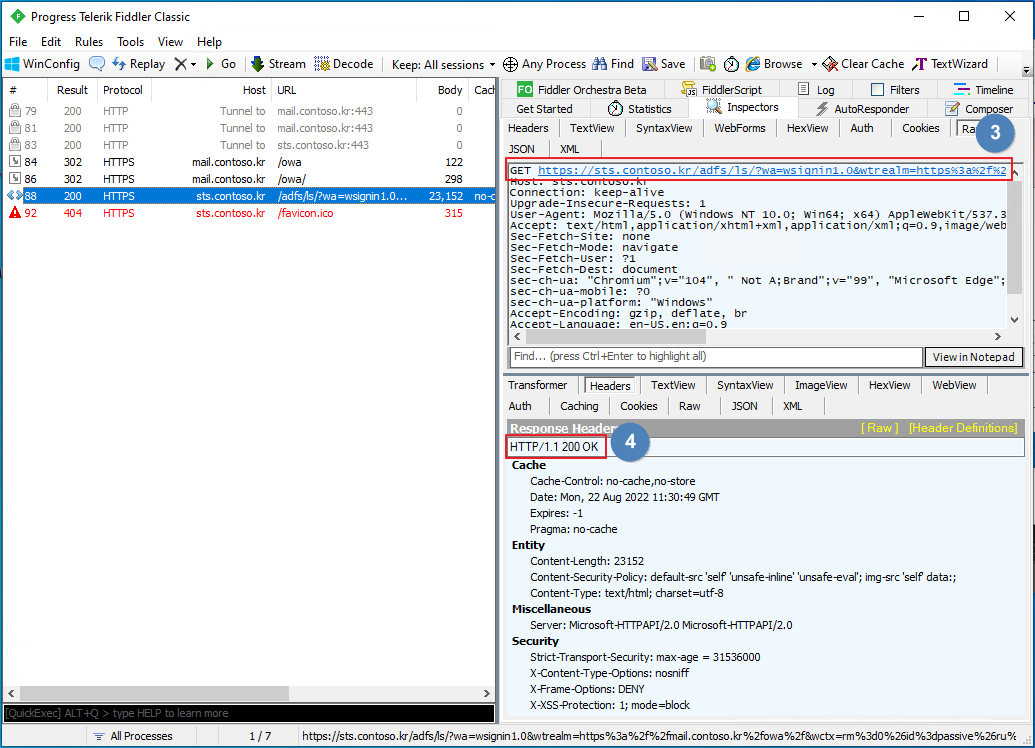Click the sts.contoso.kr request URL link
Screen dimensions: 1035x748
click(x=772, y=170)
